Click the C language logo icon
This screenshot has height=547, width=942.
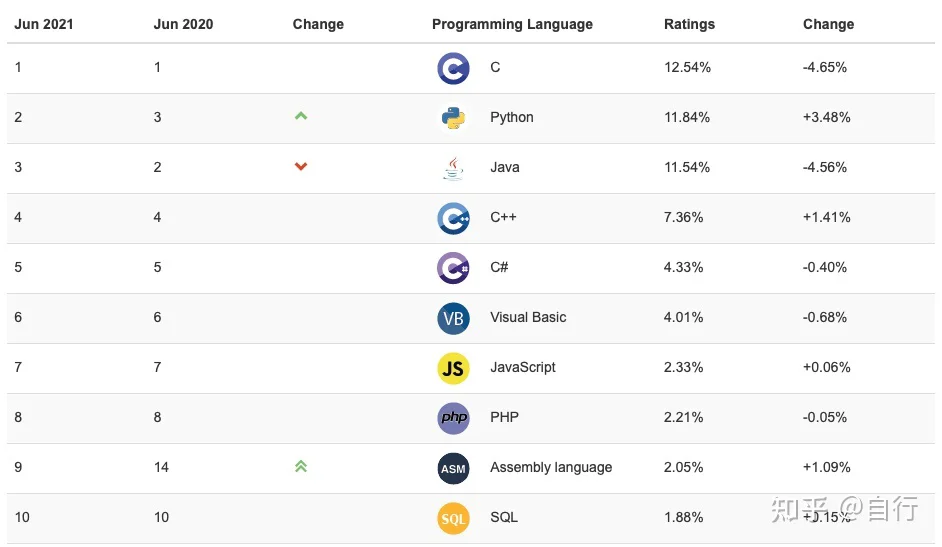[453, 68]
